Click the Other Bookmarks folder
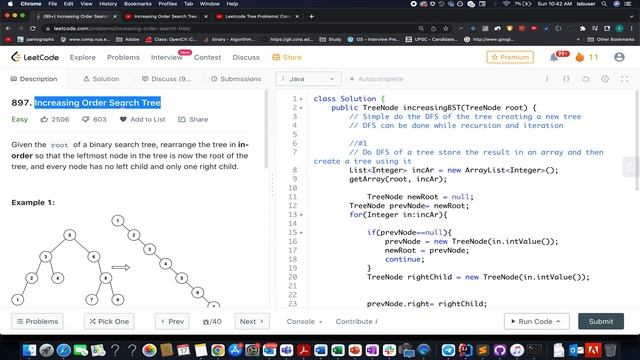640x360 pixels. tap(611, 40)
